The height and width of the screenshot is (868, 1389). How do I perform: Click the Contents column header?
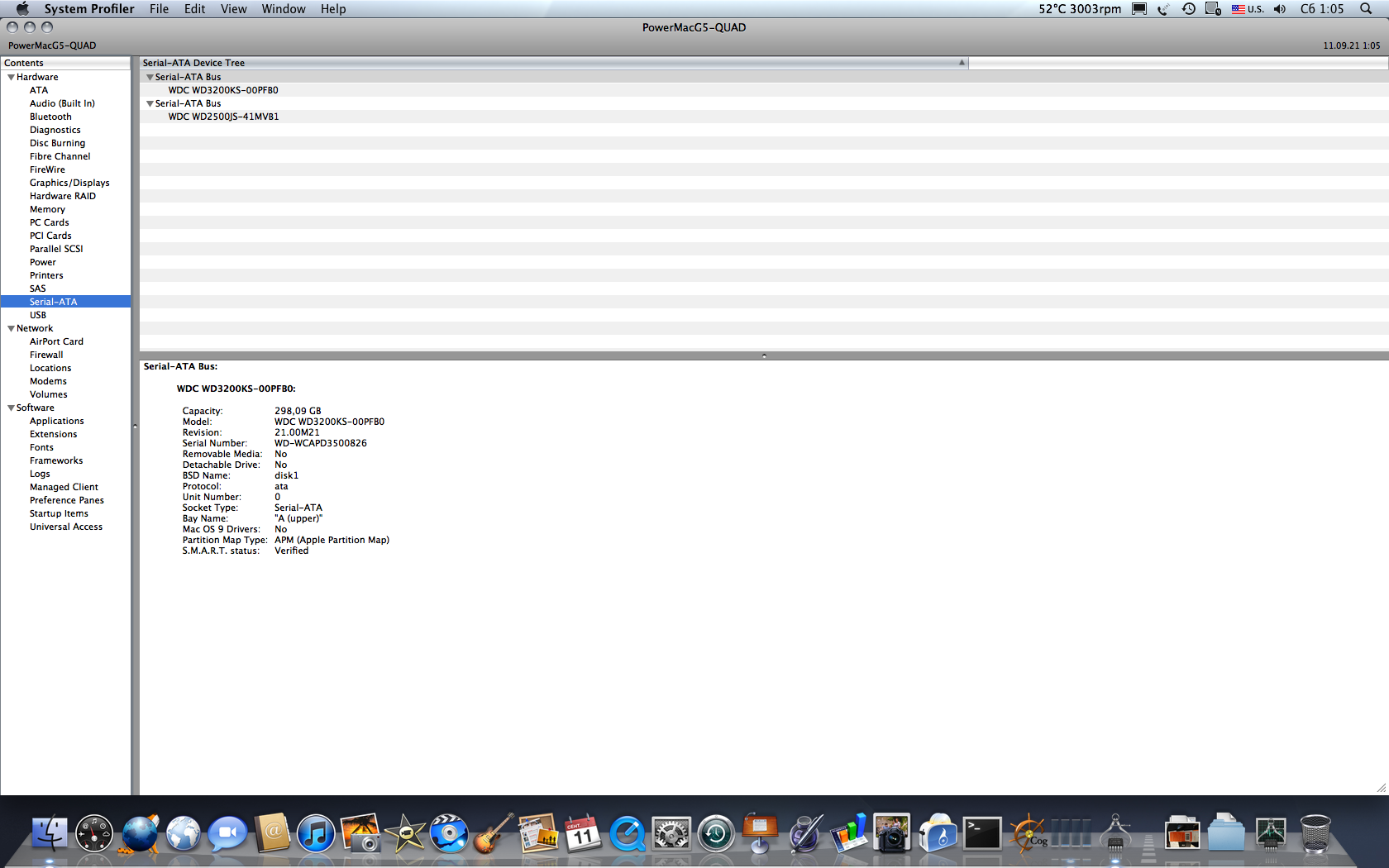point(65,63)
